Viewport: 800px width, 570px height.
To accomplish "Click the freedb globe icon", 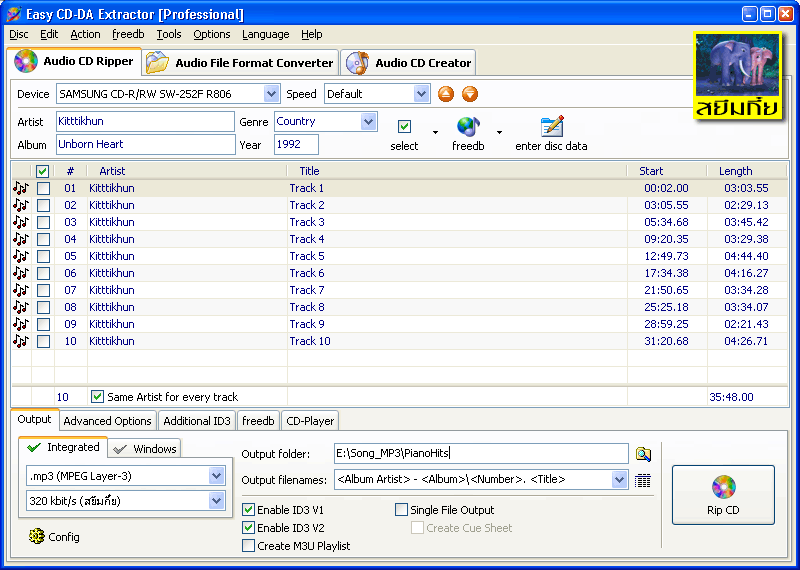I will pyautogui.click(x=468, y=128).
